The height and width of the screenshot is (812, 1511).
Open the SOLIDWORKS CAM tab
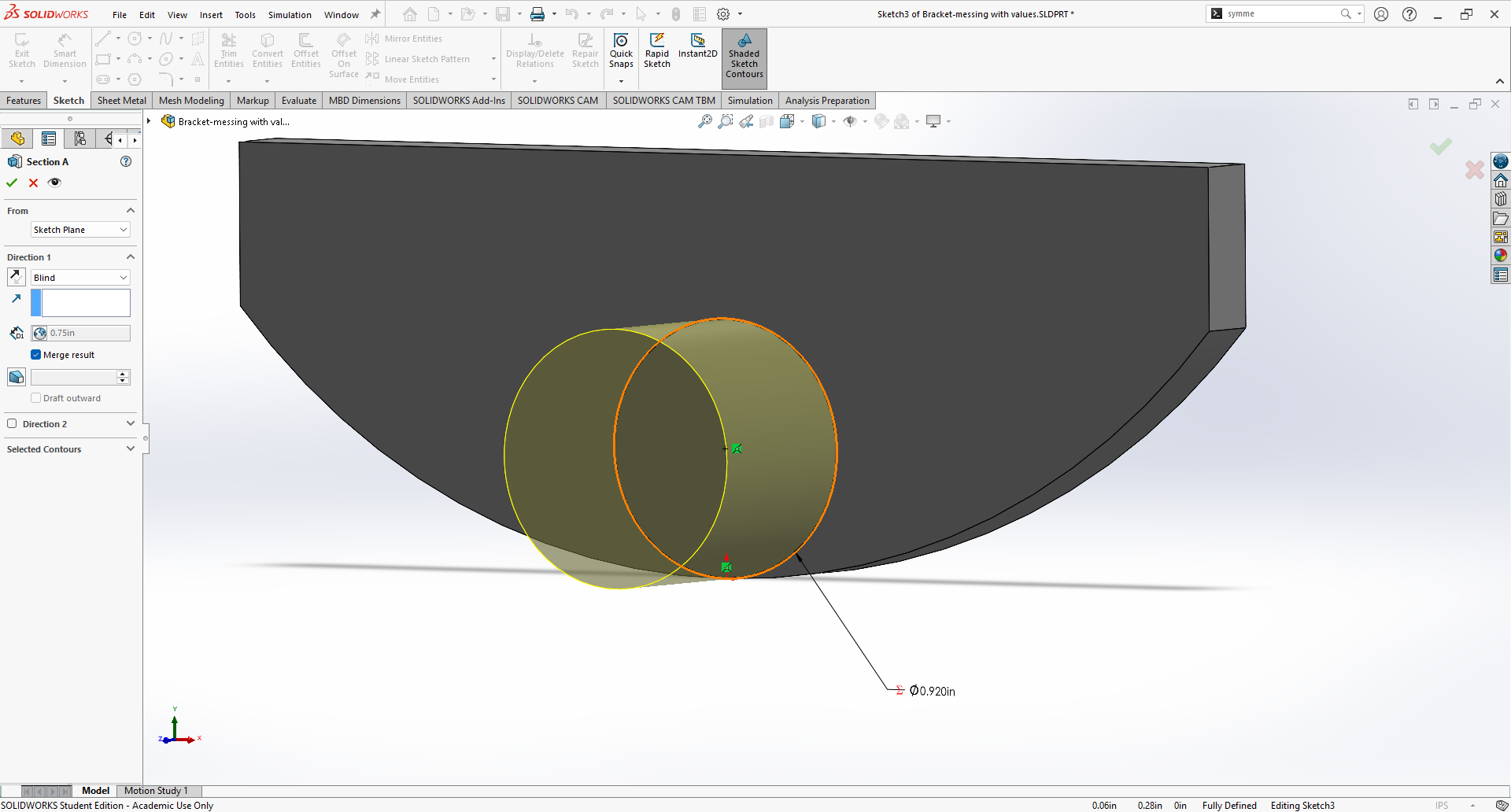558,101
